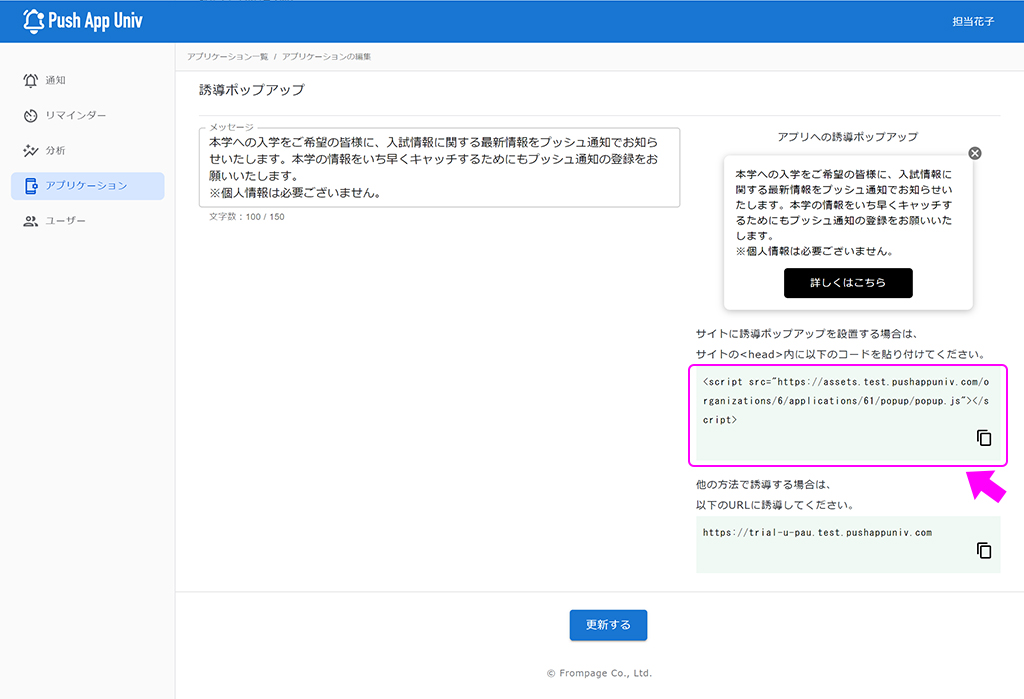Click the 更新する button
Viewport: 1024px width, 699px height.
point(608,625)
